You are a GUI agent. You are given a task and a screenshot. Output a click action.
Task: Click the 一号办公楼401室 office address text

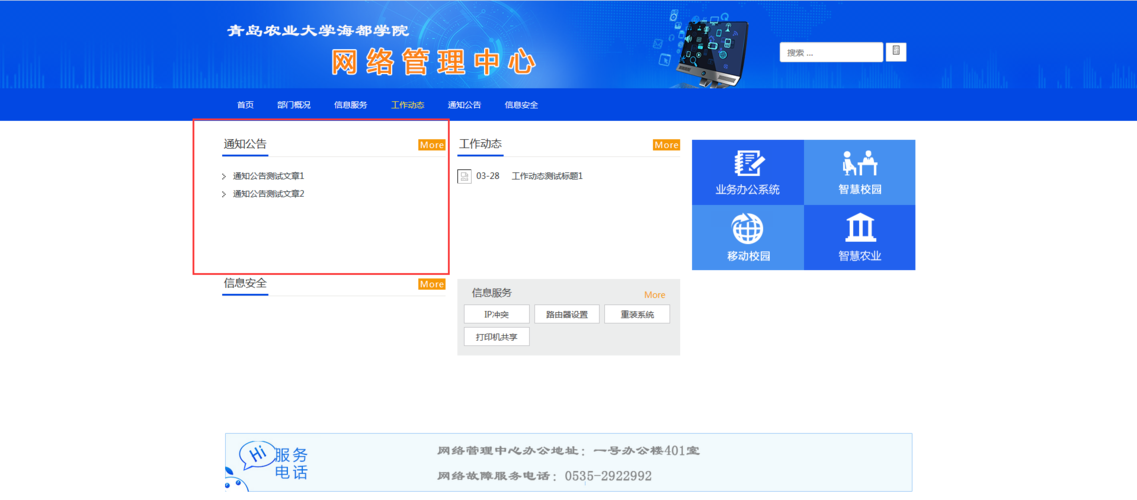646,451
